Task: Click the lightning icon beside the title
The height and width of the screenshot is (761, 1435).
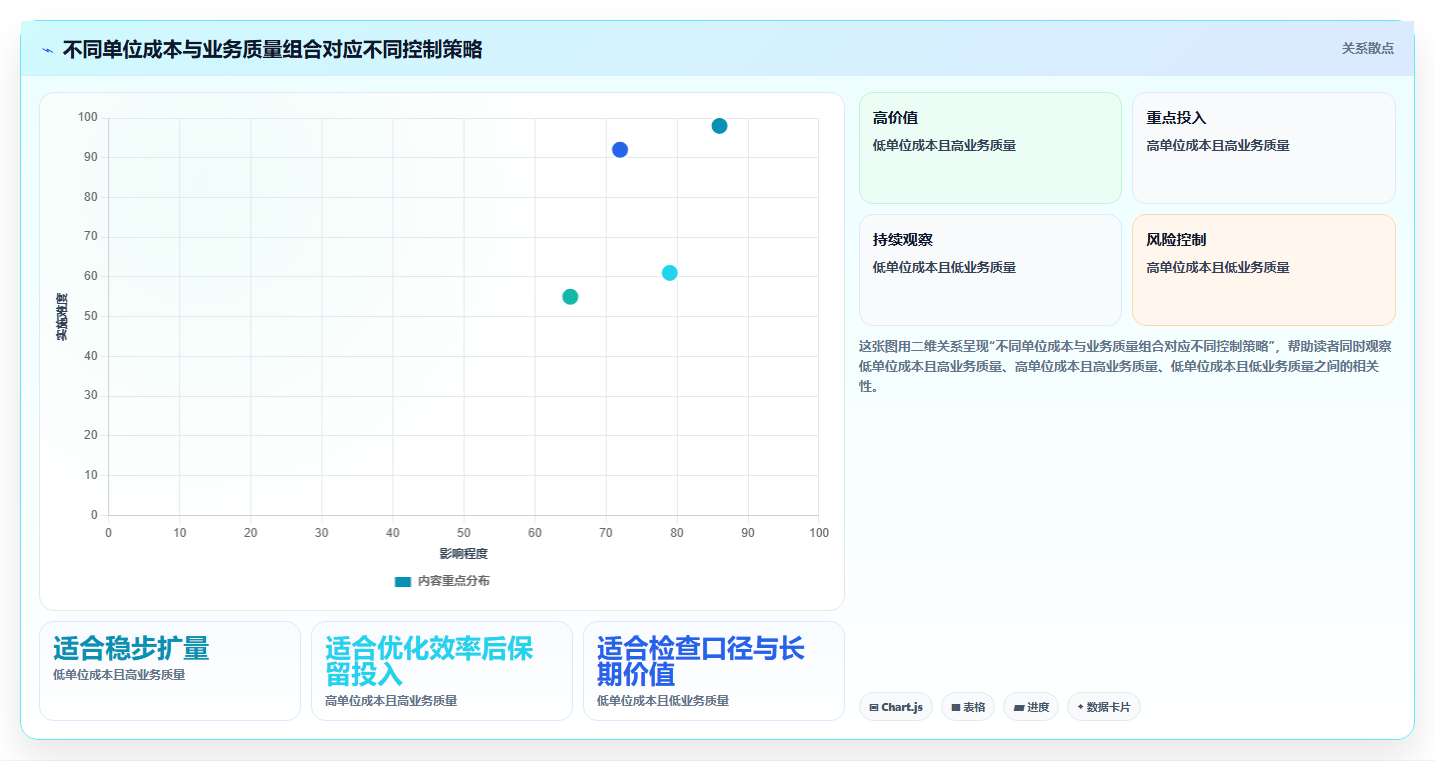Action: coord(47,50)
